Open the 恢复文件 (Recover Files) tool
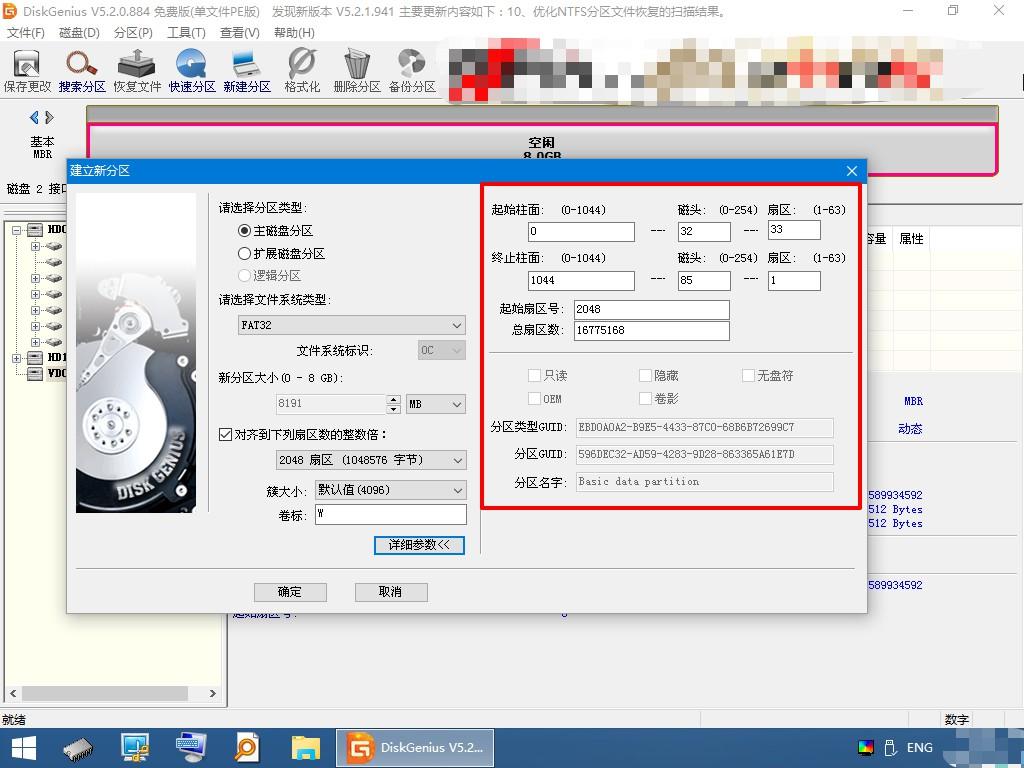 point(136,68)
